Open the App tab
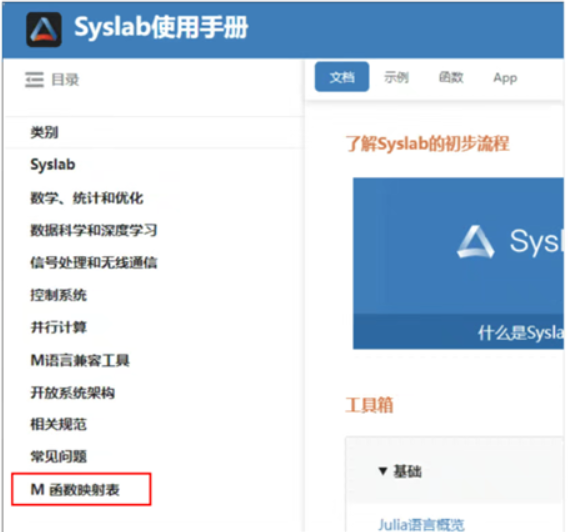Screen dimensions: 568x532 click(505, 78)
